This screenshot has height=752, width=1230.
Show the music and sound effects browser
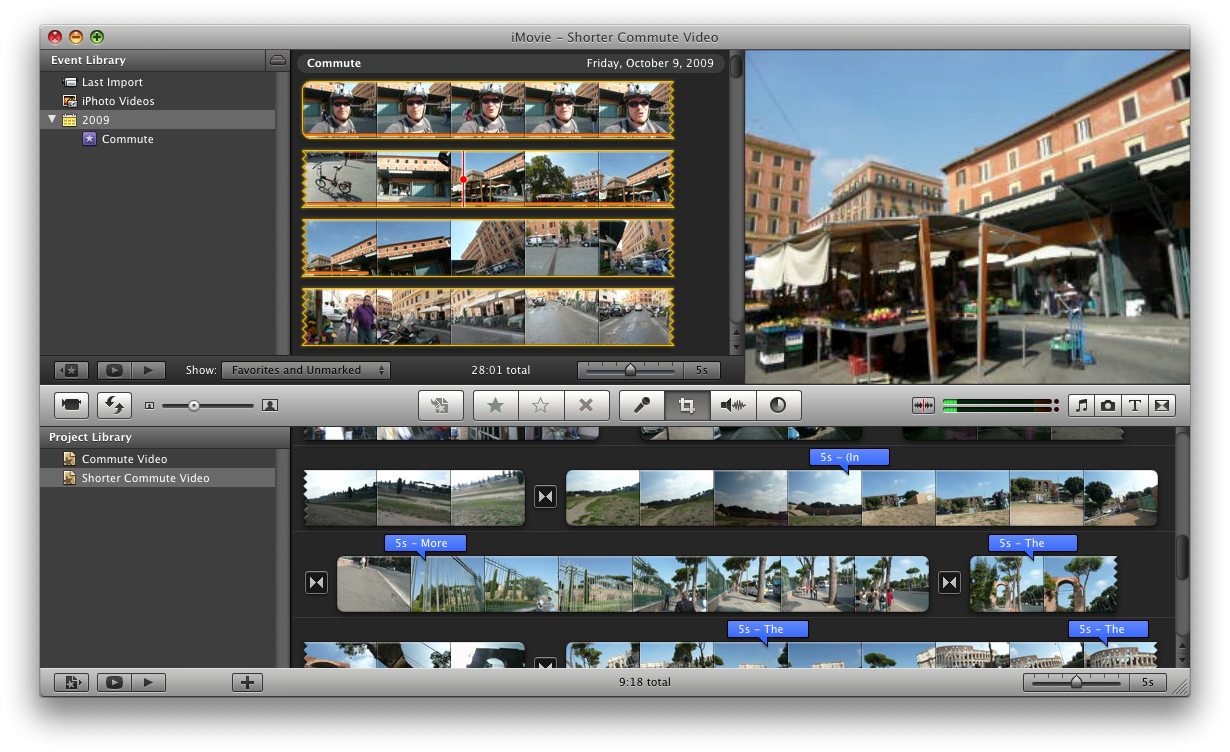(x=1081, y=405)
